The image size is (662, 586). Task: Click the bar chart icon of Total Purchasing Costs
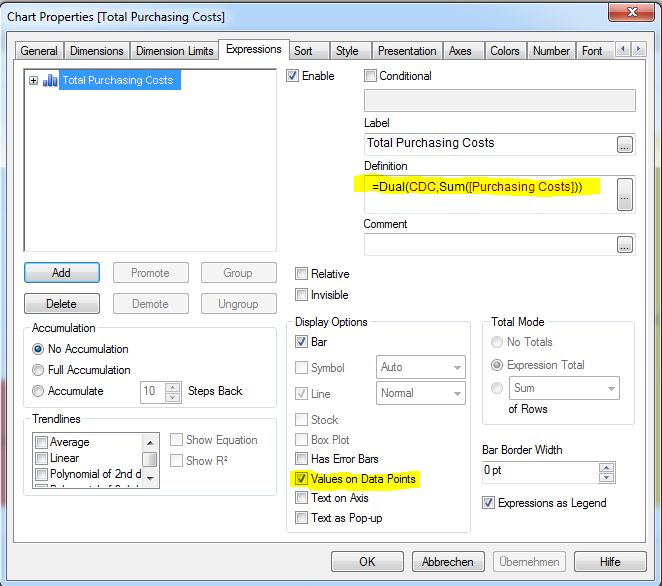click(50, 80)
